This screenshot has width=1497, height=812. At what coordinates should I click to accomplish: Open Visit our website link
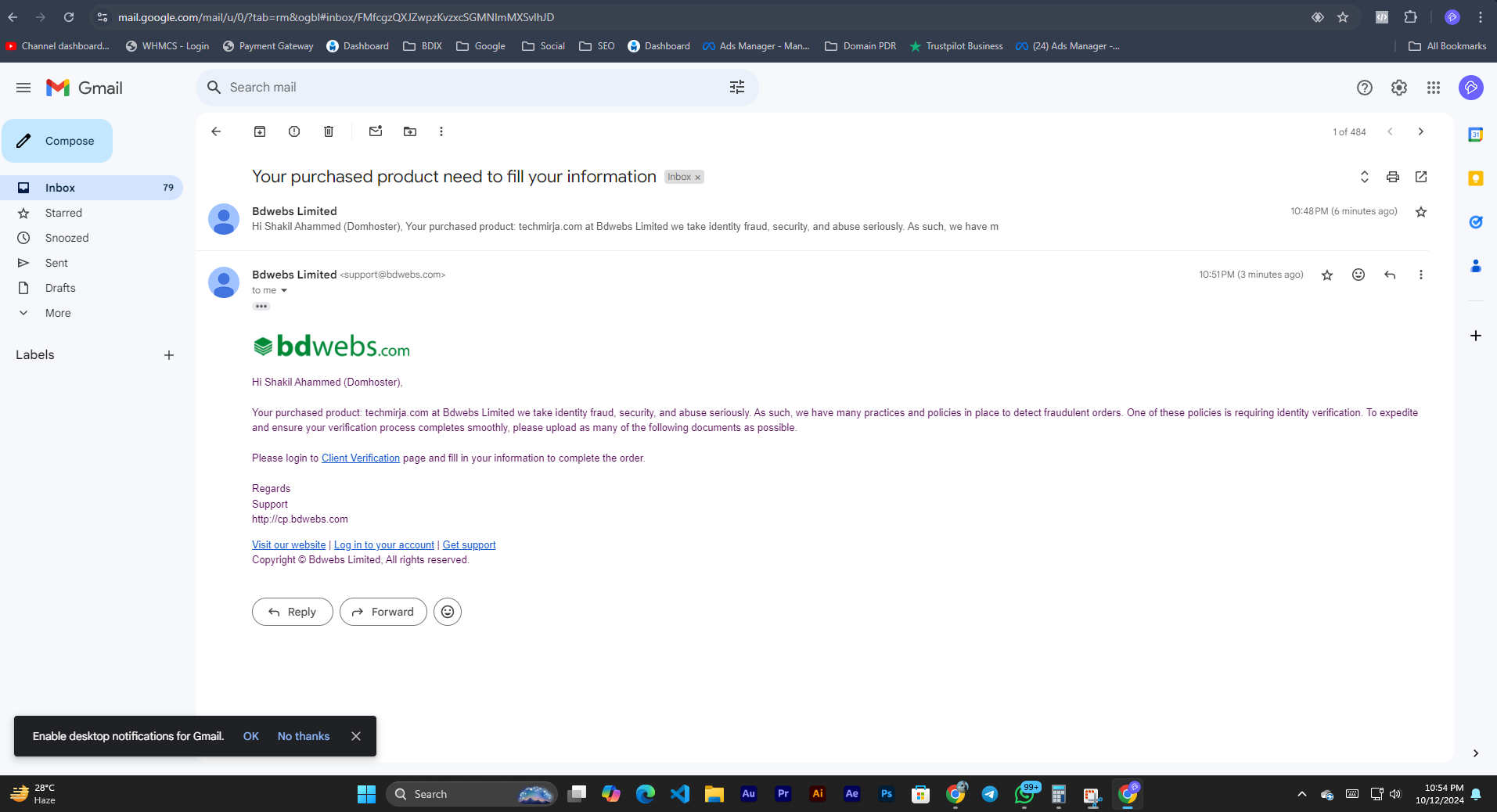289,544
